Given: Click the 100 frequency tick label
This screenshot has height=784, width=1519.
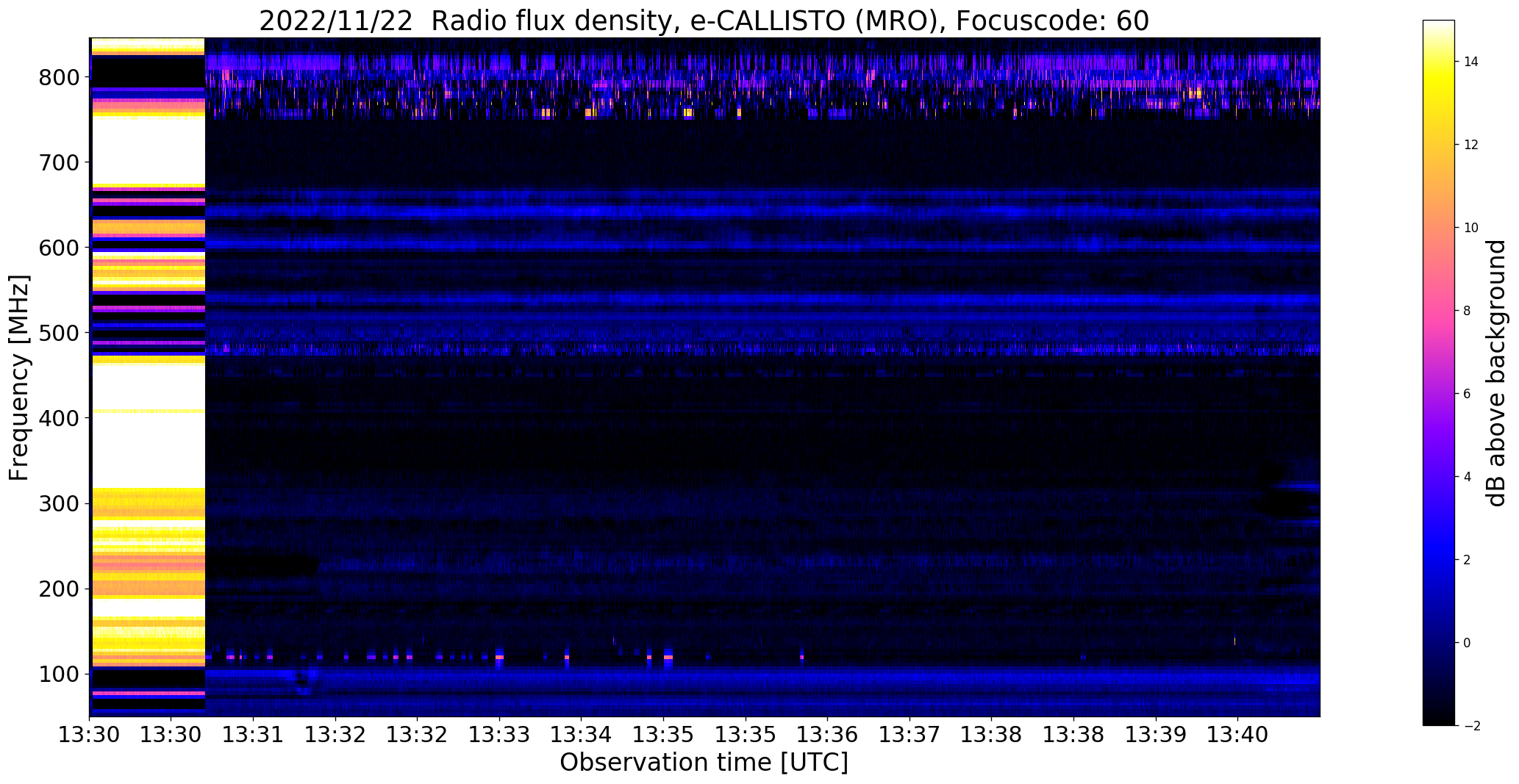Looking at the screenshot, I should (x=59, y=674).
